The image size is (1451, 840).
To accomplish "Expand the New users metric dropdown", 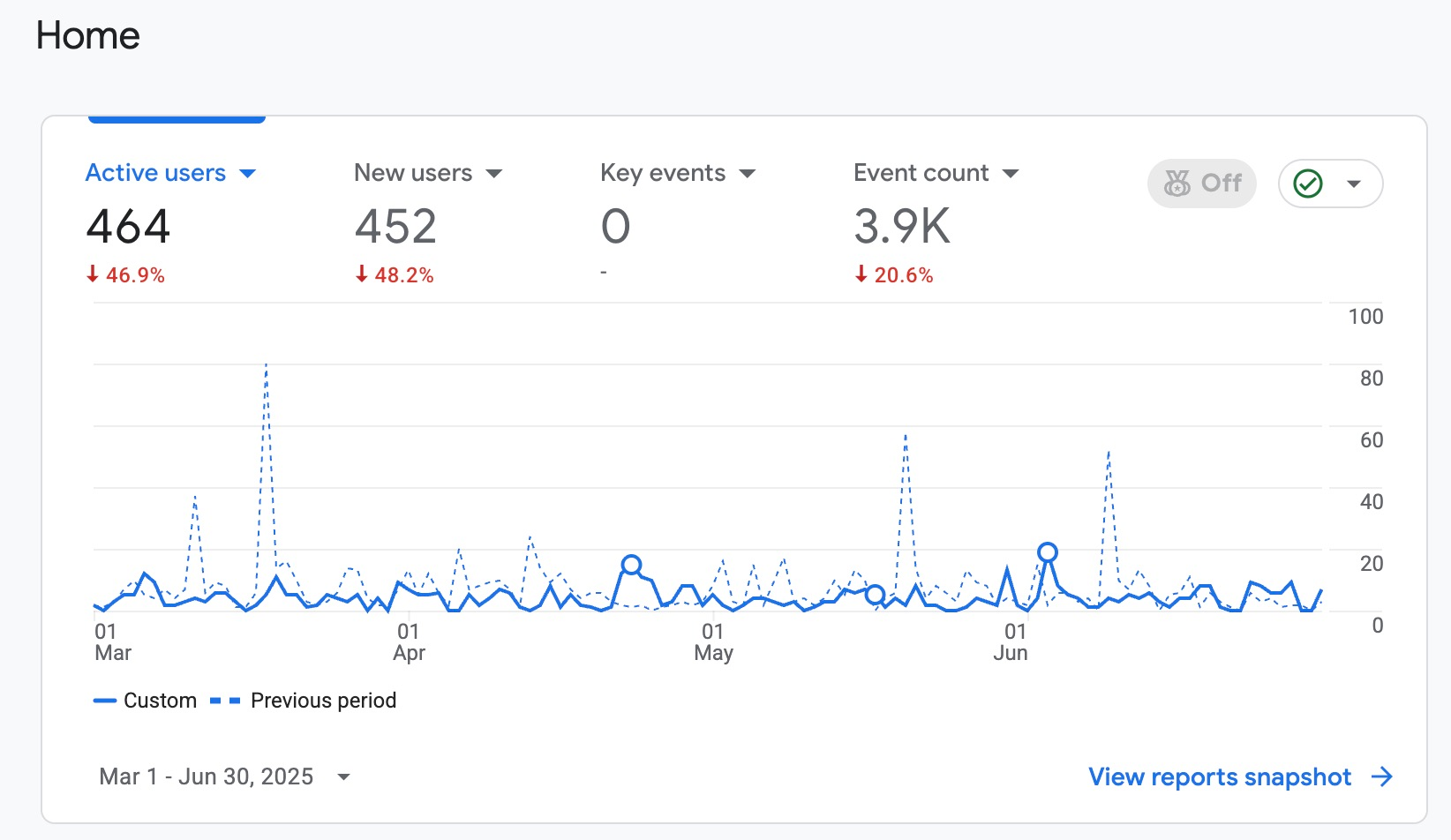I will [x=494, y=174].
